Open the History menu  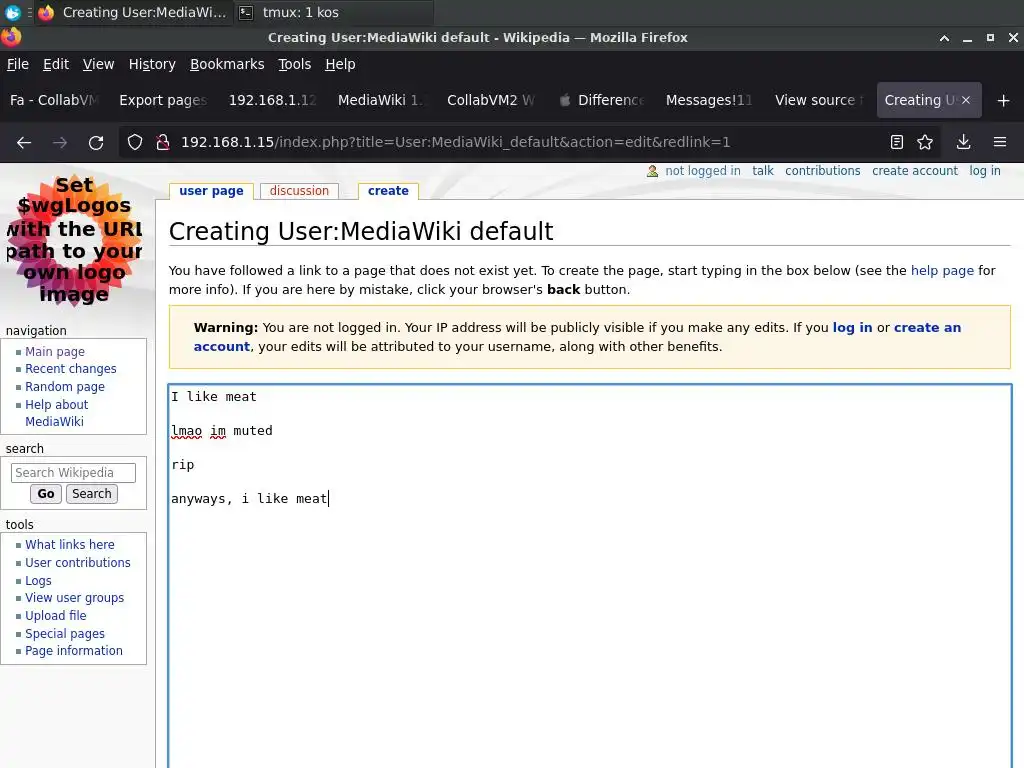152,64
